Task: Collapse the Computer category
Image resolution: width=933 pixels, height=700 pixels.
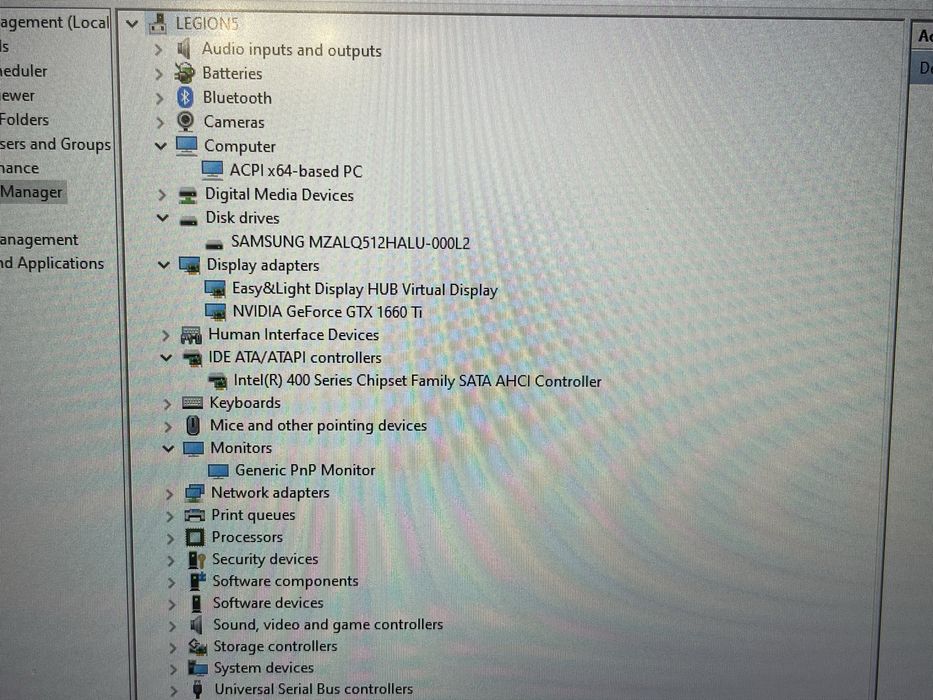Action: (x=161, y=145)
